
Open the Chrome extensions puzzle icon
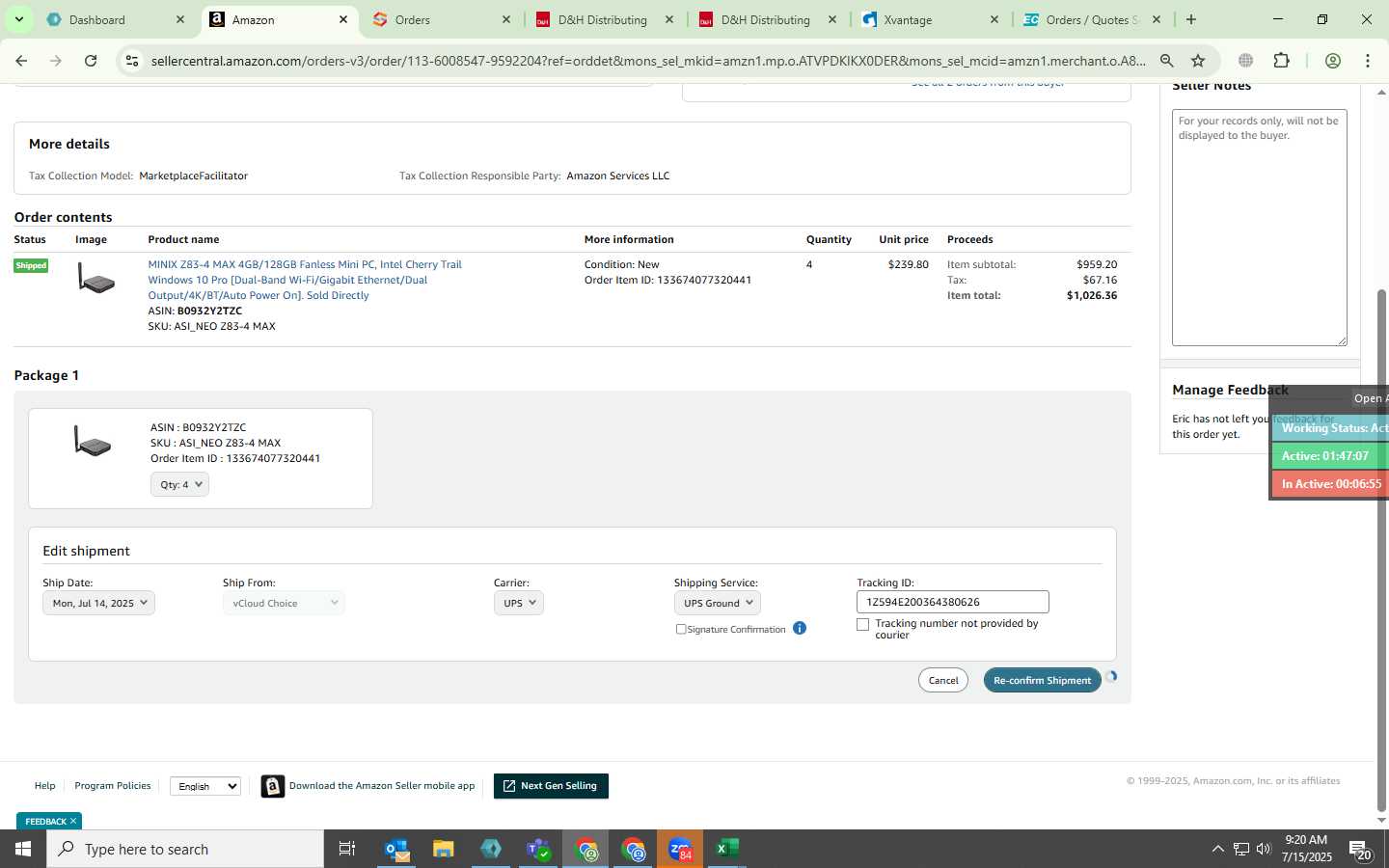(1281, 61)
